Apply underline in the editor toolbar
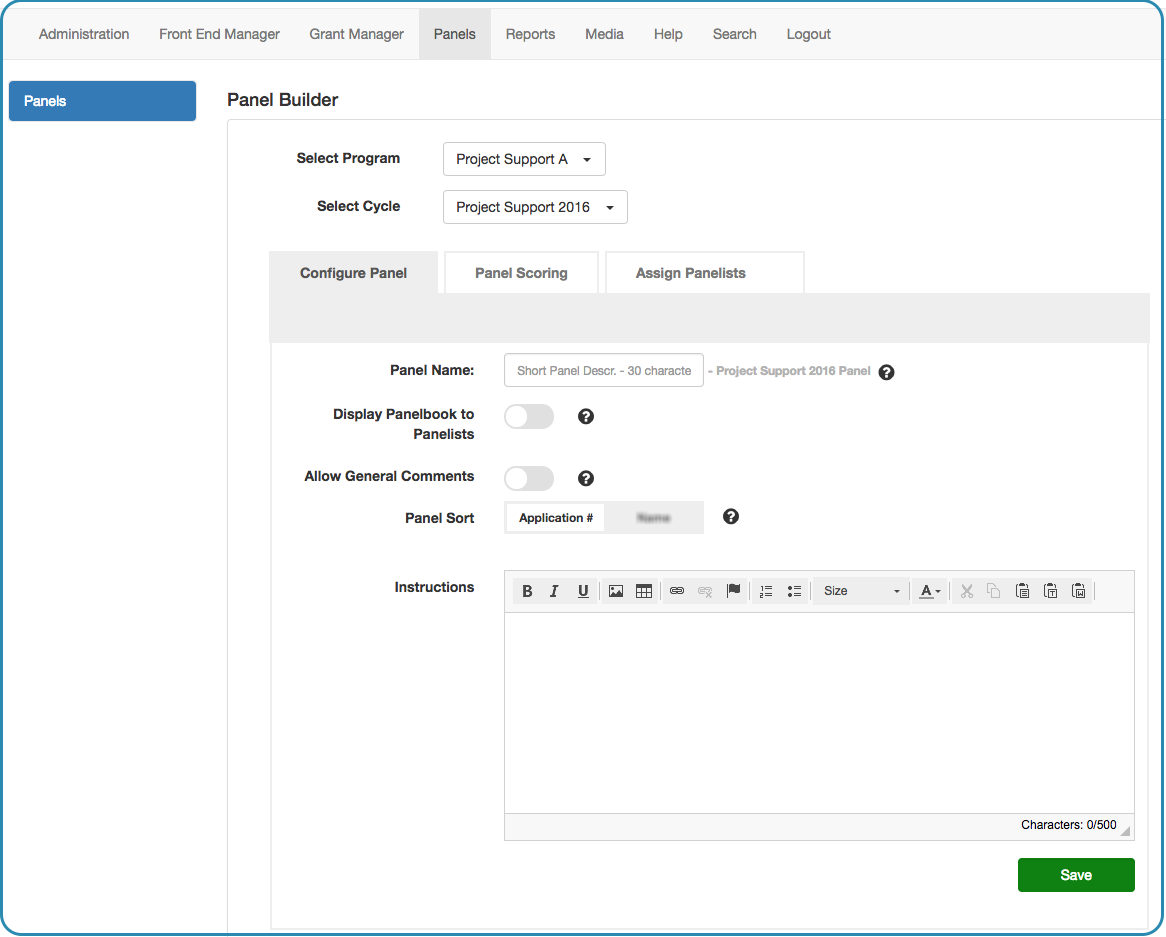This screenshot has width=1166, height=937. [x=583, y=591]
